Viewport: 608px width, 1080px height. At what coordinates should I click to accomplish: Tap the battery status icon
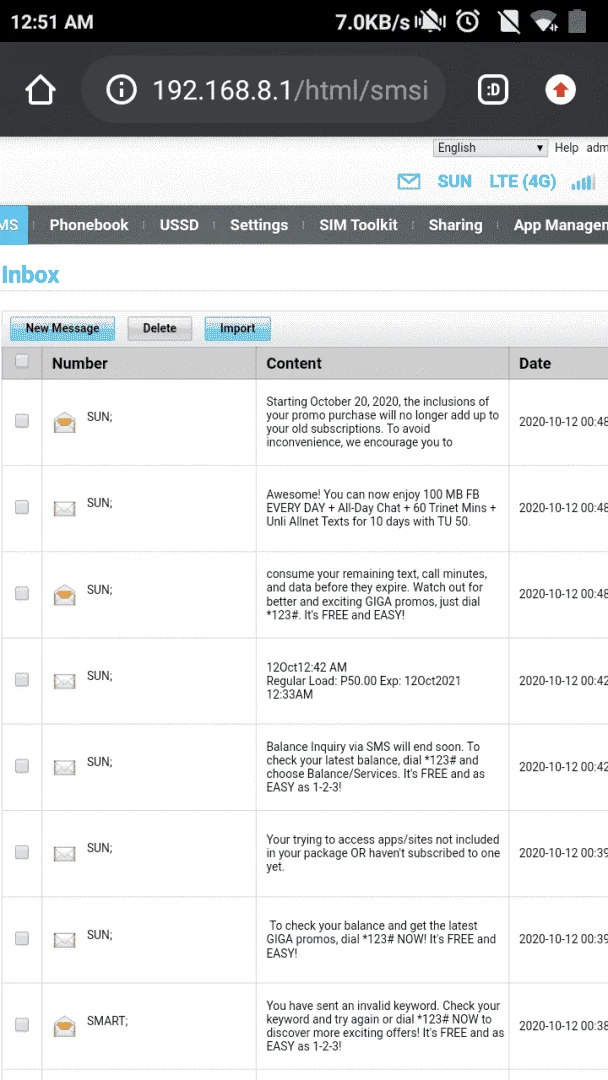577,21
